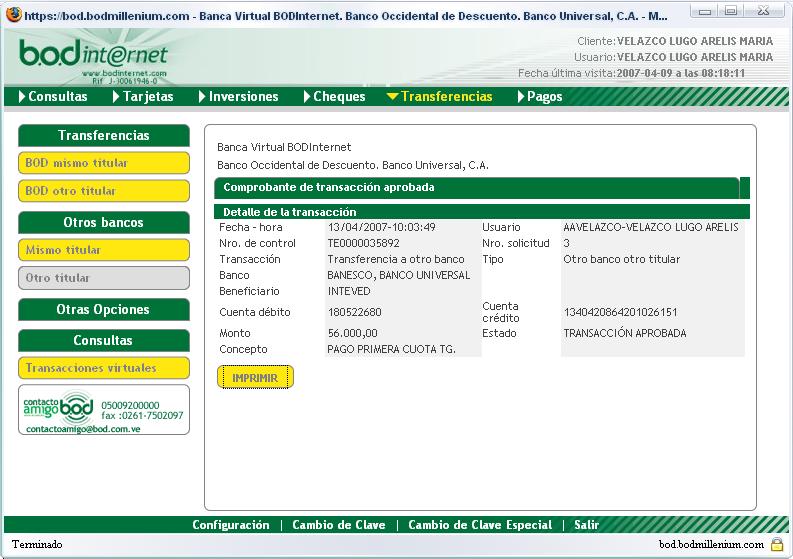Click TRANSACCIÓN APROBADA status
Viewport: 793px width, 559px height.
[x=625, y=333]
